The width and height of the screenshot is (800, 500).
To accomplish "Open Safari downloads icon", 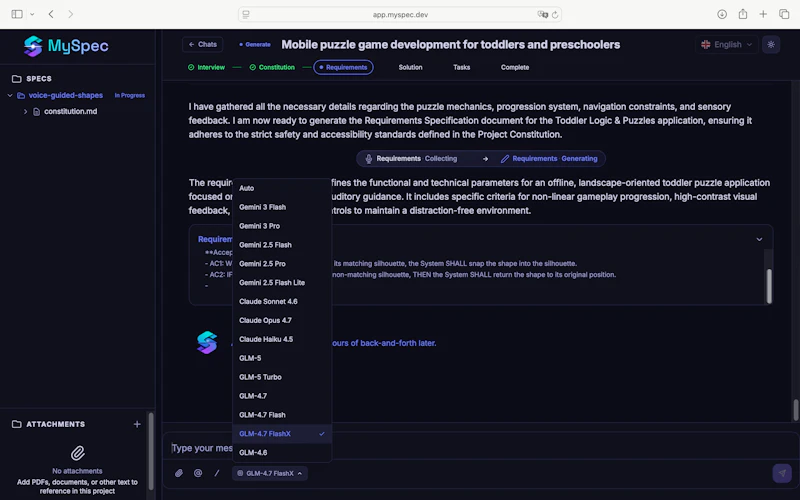I will click(722, 14).
